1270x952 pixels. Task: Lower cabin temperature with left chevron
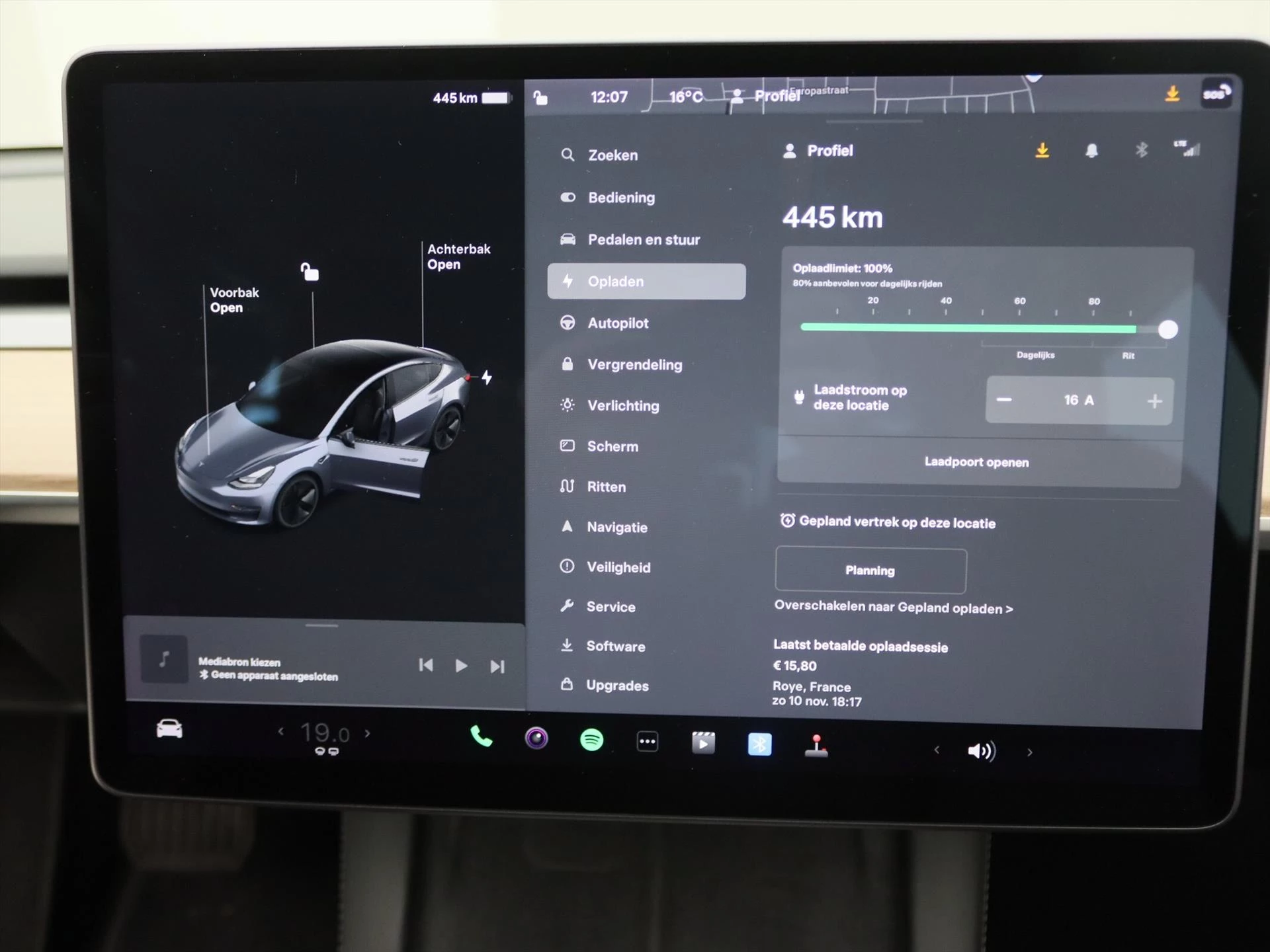[x=280, y=733]
